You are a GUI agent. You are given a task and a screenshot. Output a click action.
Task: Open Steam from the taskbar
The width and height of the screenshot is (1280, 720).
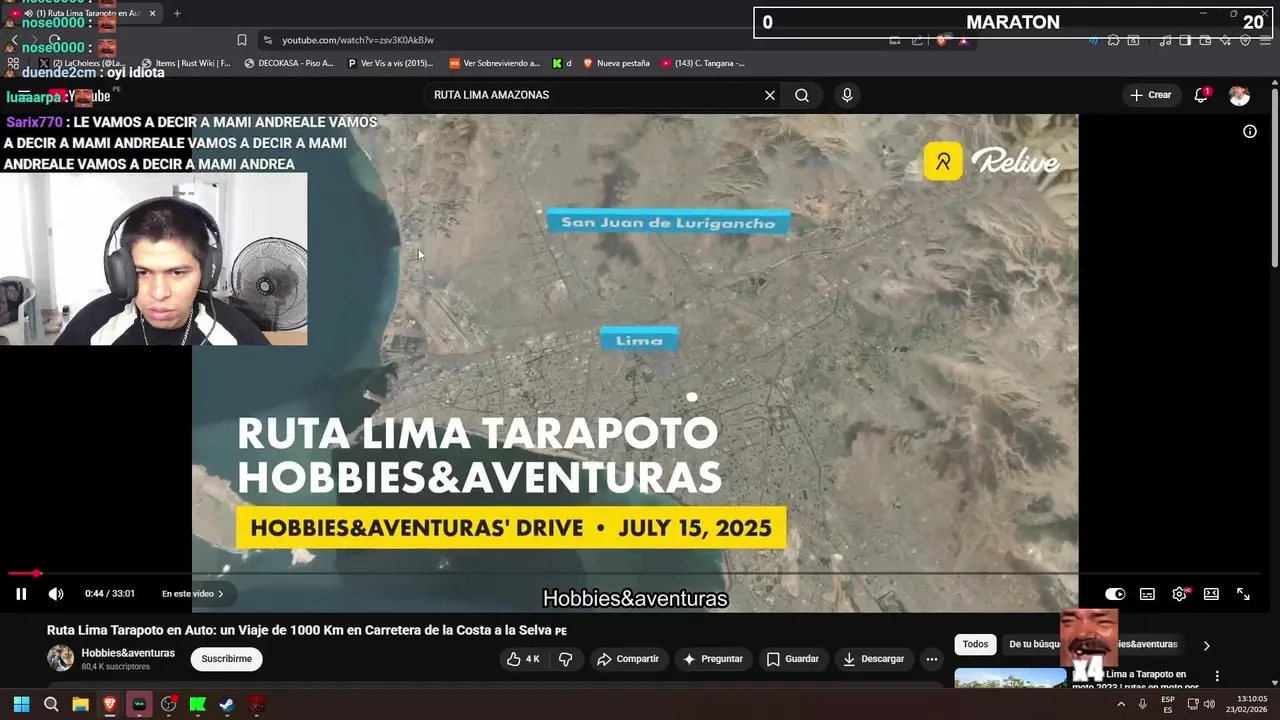227,704
